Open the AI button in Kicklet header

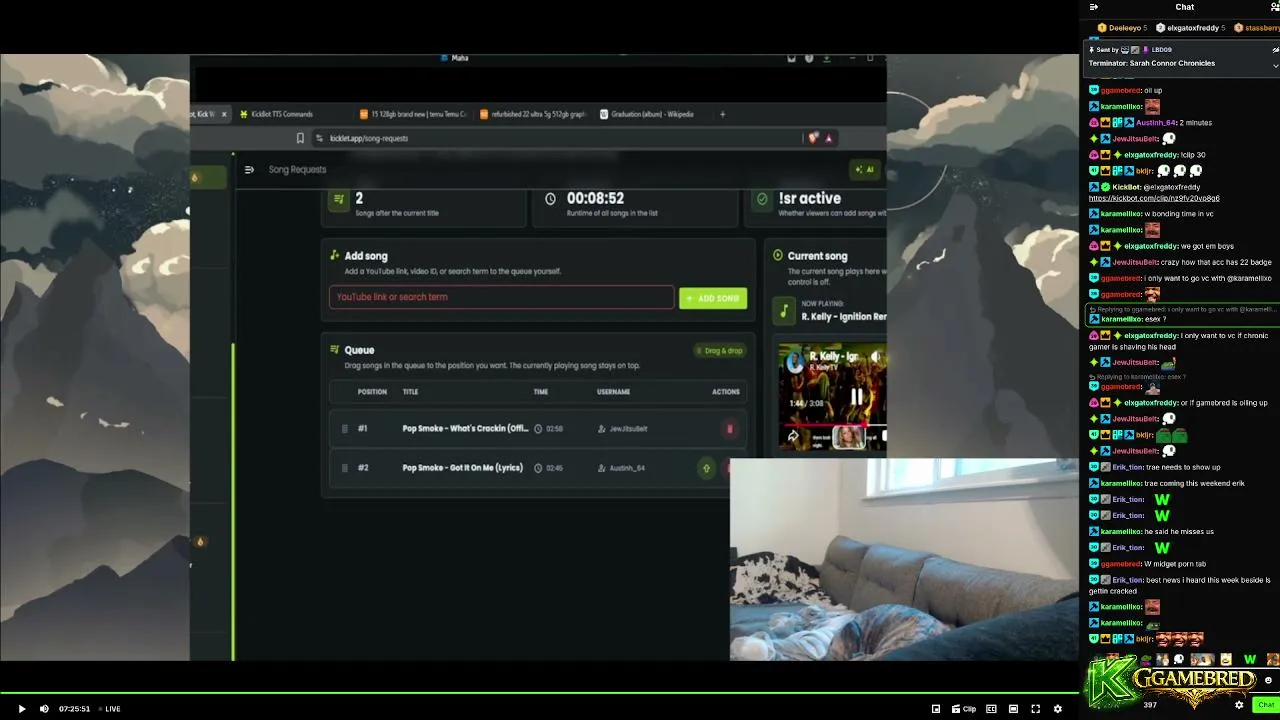(x=865, y=170)
